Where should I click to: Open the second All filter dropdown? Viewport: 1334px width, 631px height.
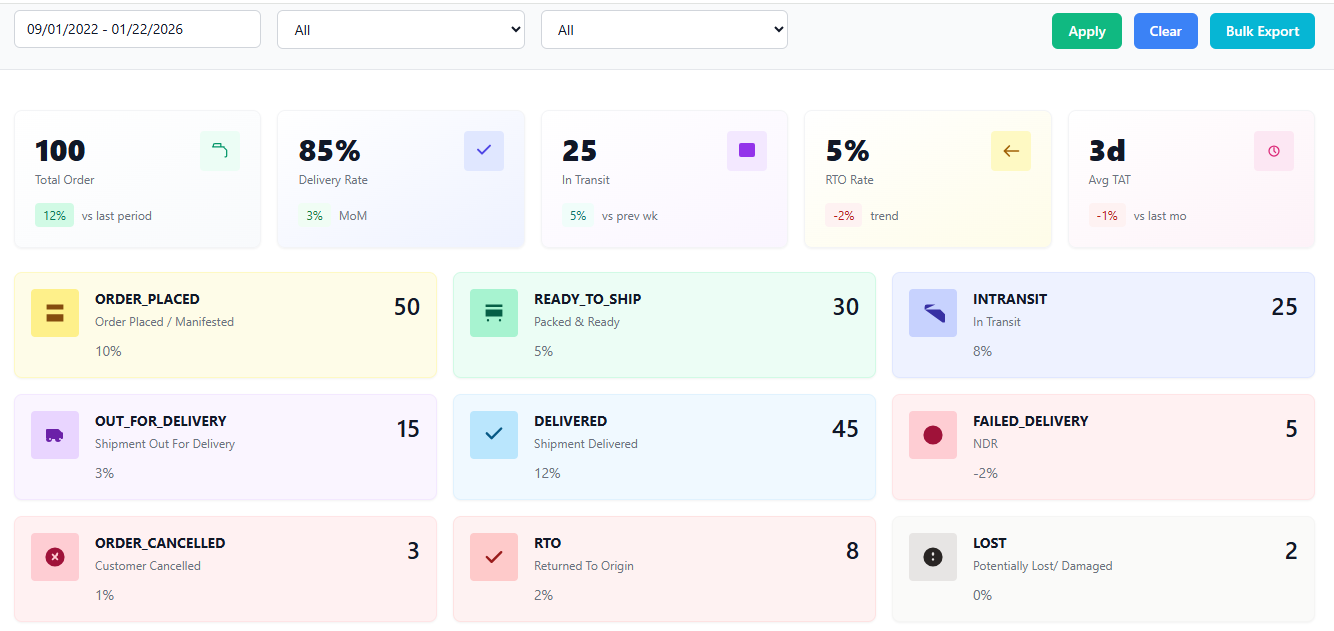pyautogui.click(x=663, y=29)
